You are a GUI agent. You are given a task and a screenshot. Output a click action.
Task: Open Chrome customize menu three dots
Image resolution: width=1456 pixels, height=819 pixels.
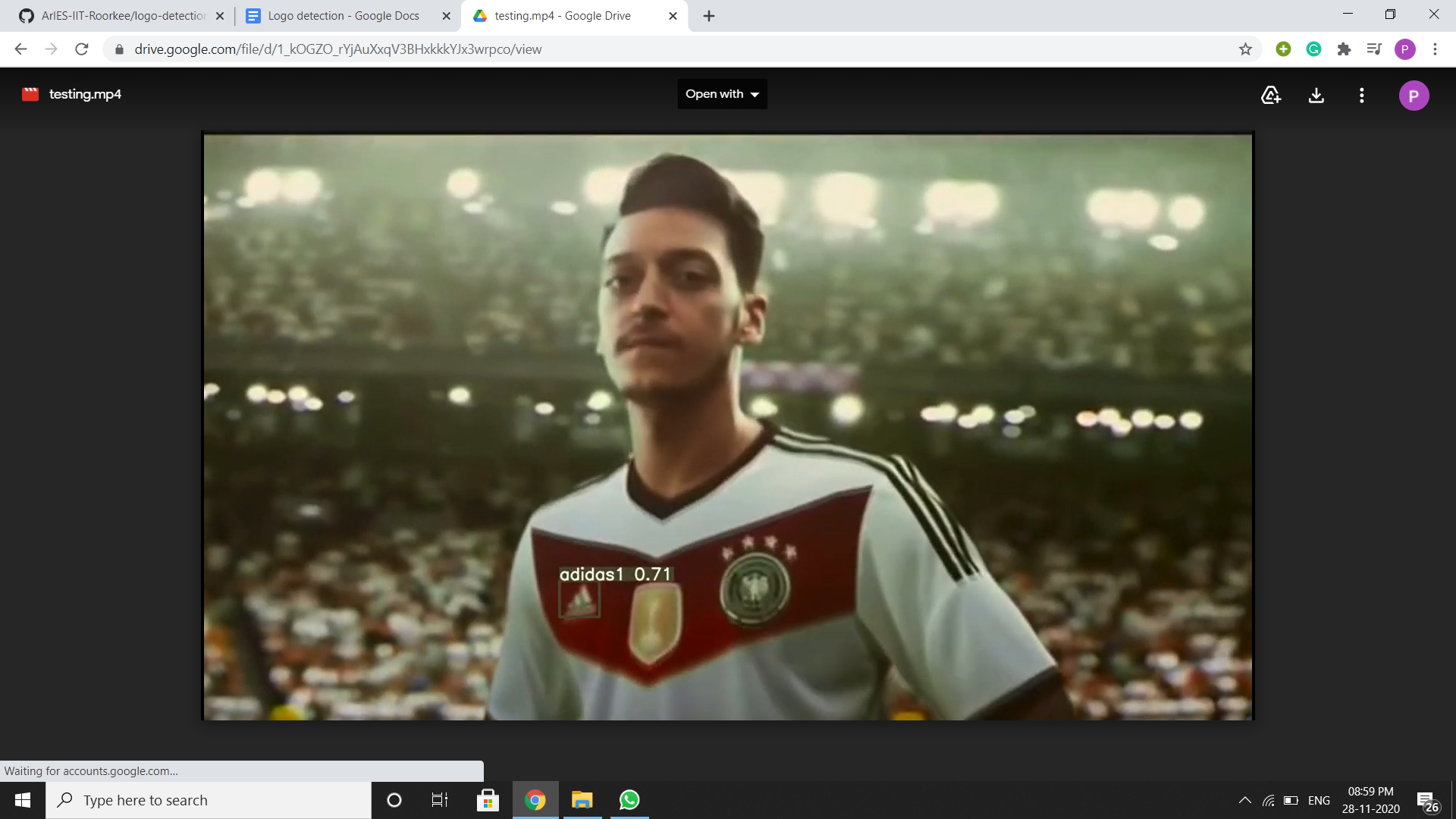1435,49
